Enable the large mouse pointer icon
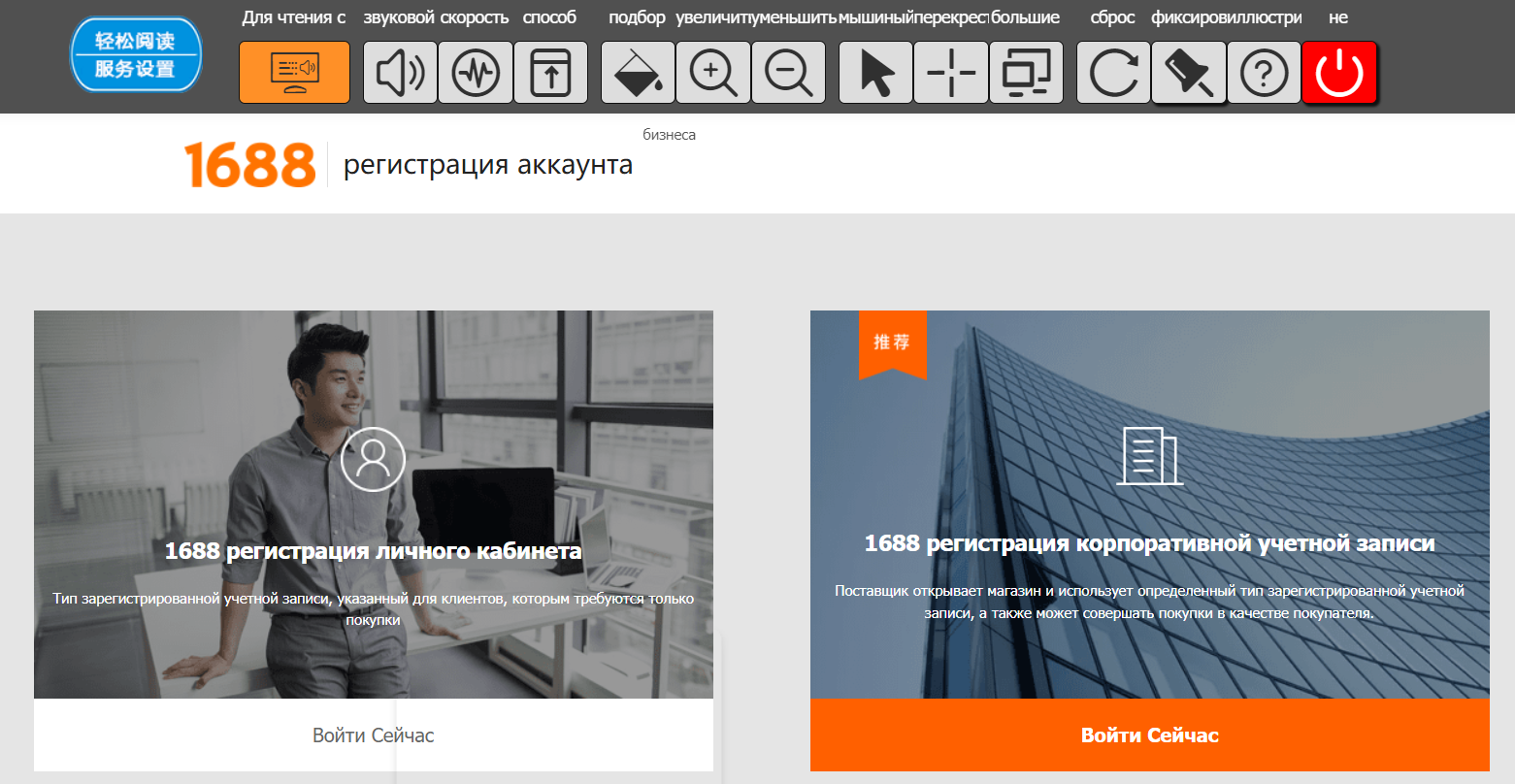 tap(875, 72)
